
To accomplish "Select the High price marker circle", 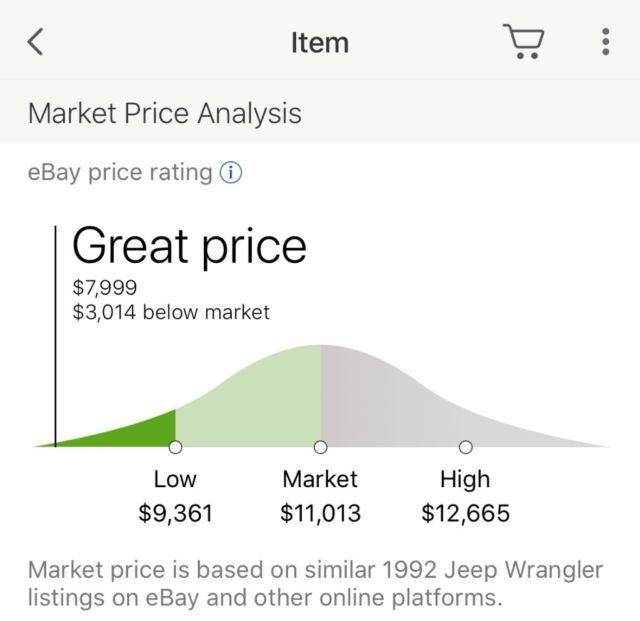I will 465,447.
